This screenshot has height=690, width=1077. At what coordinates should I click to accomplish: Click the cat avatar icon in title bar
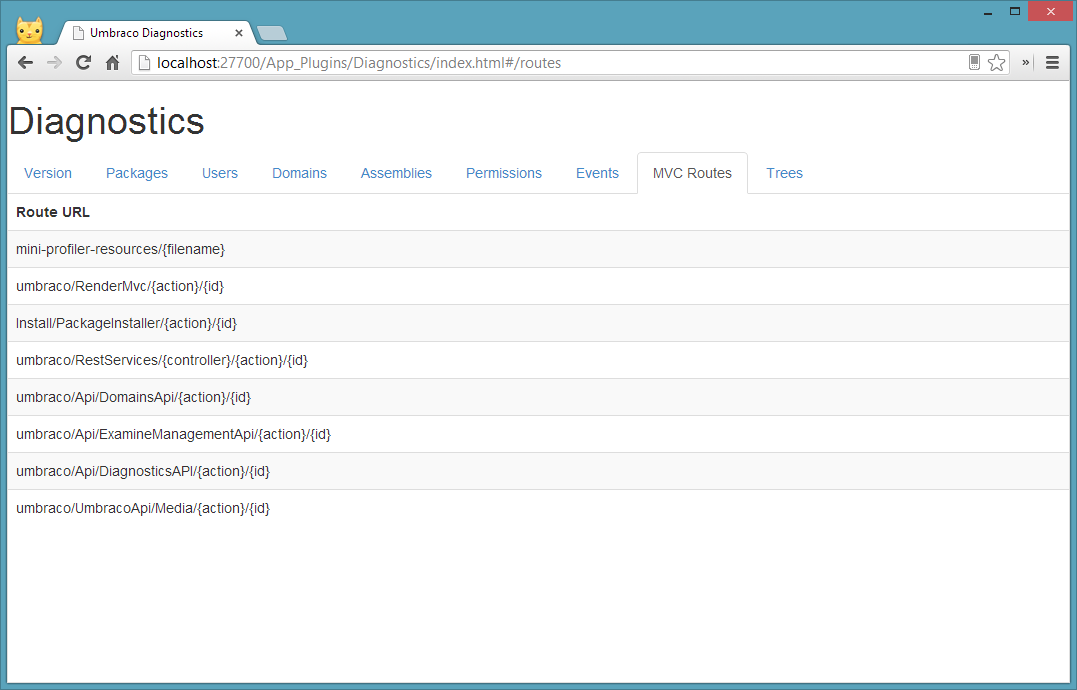coord(30,30)
